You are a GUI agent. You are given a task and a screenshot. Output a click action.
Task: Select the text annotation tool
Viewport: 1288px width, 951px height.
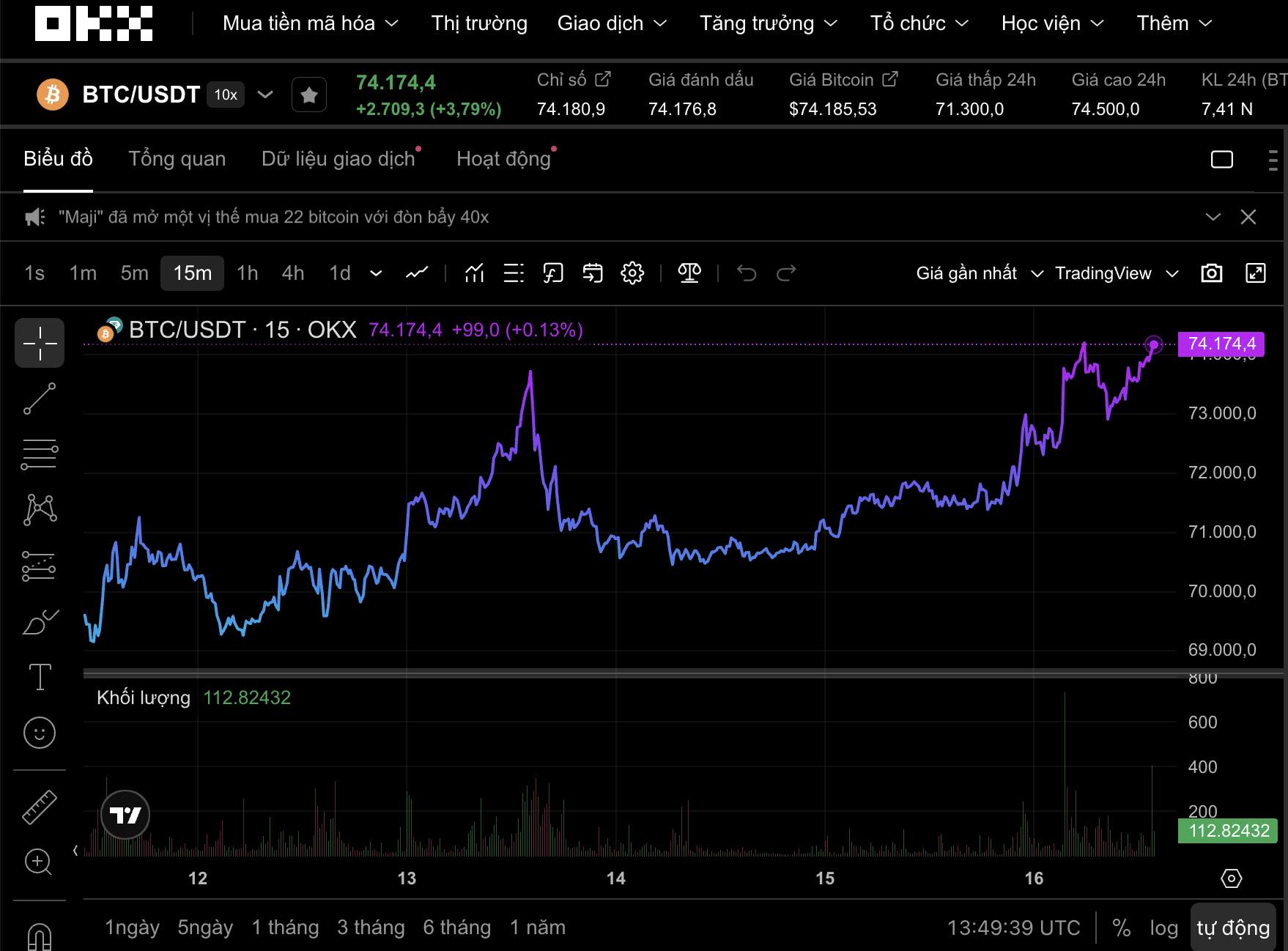40,677
